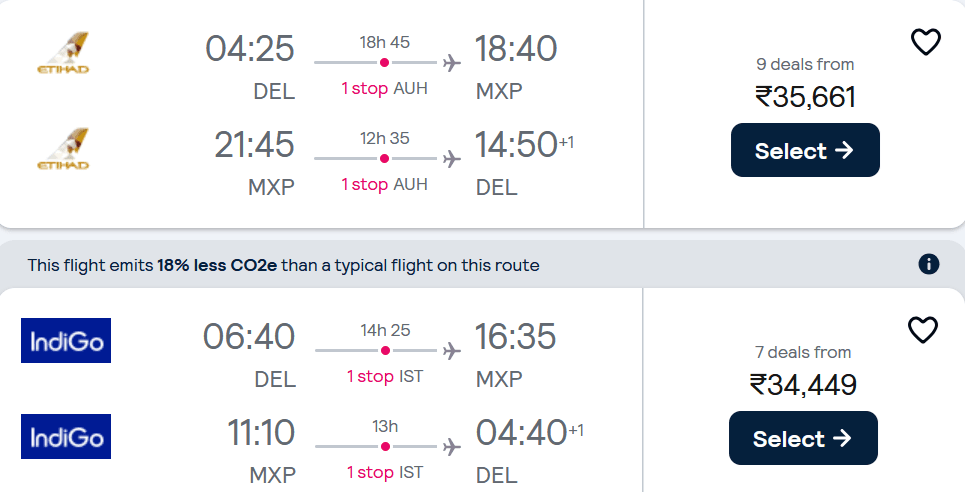Open the CO2e emissions info icon

point(928,265)
